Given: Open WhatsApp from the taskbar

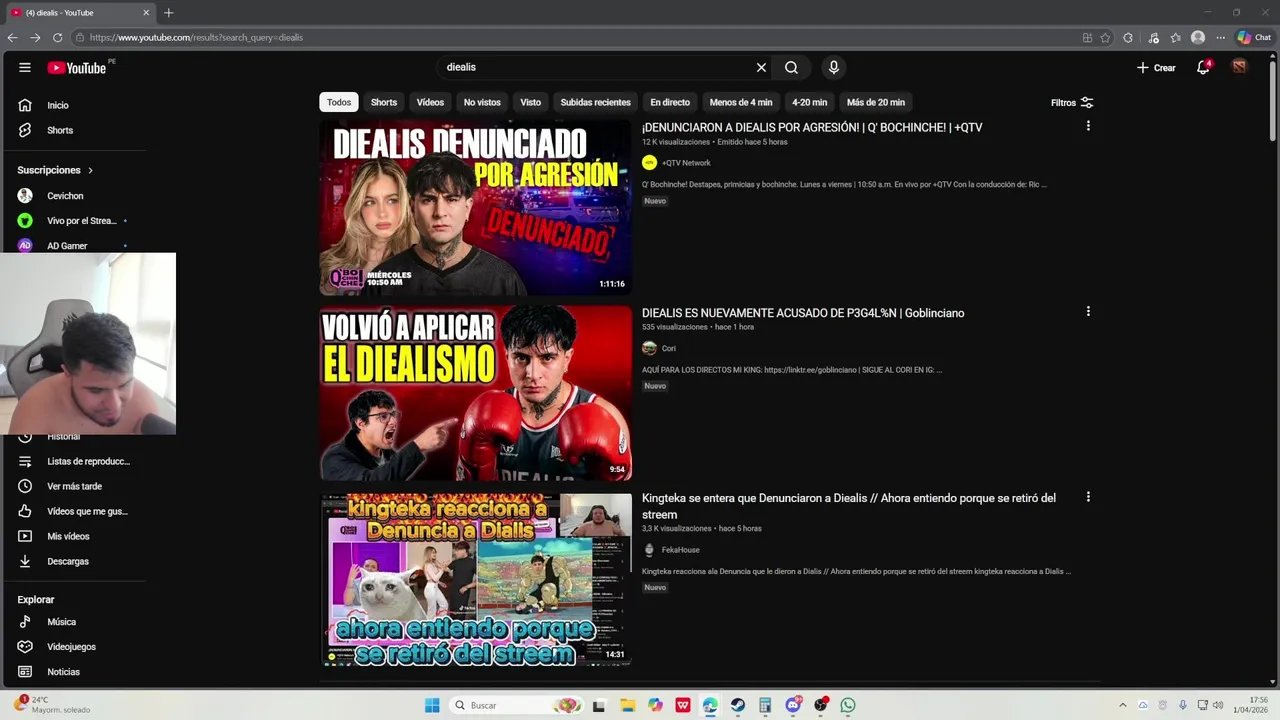Looking at the screenshot, I should point(848,705).
